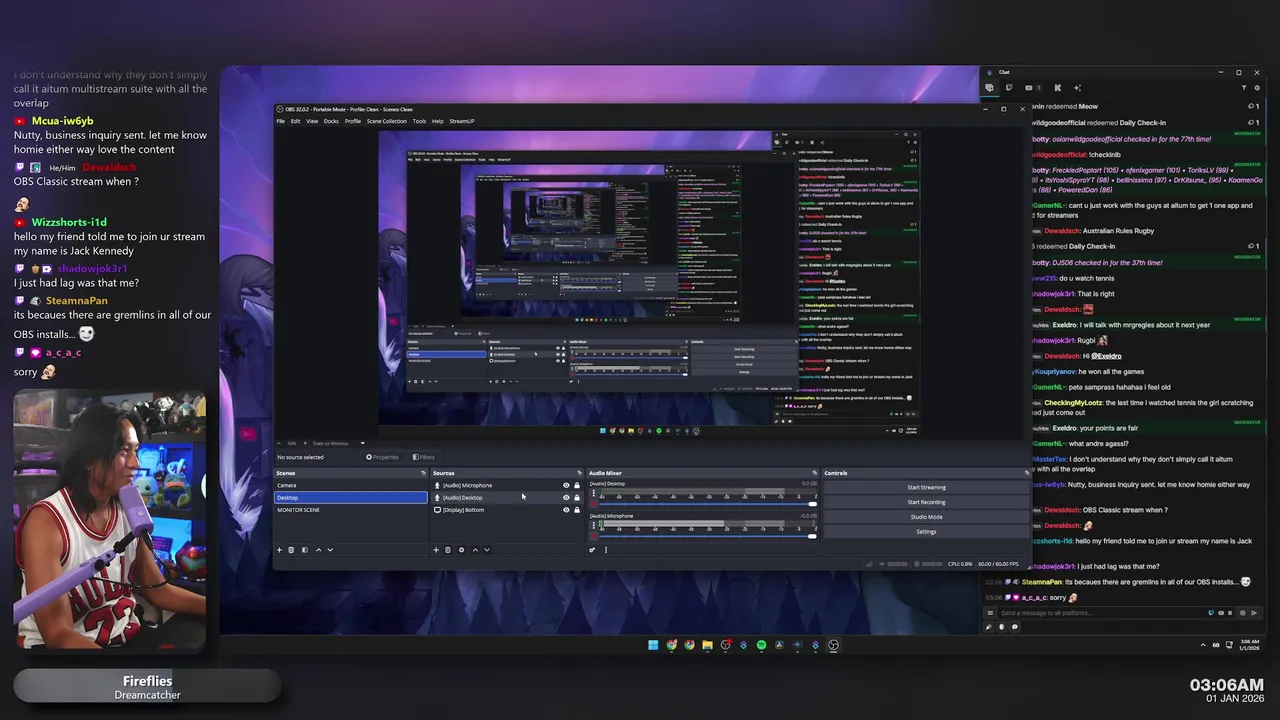Open source properties gear in Sources dock
Viewport: 1280px width, 720px height.
[x=461, y=550]
